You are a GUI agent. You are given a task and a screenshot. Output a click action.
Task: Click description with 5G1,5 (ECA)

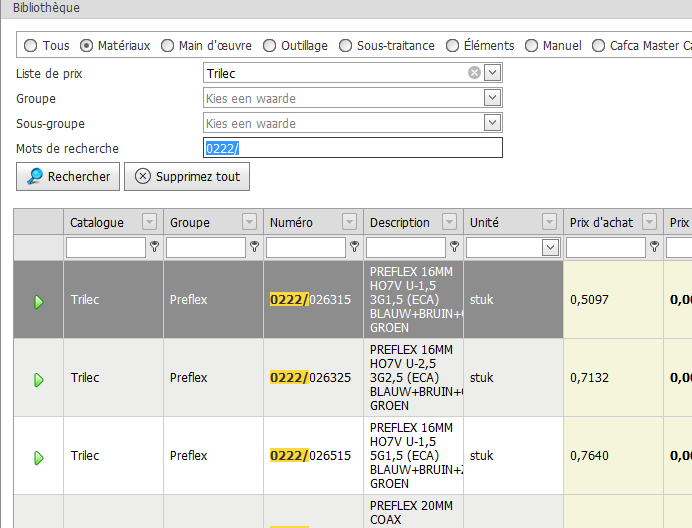[414, 456]
